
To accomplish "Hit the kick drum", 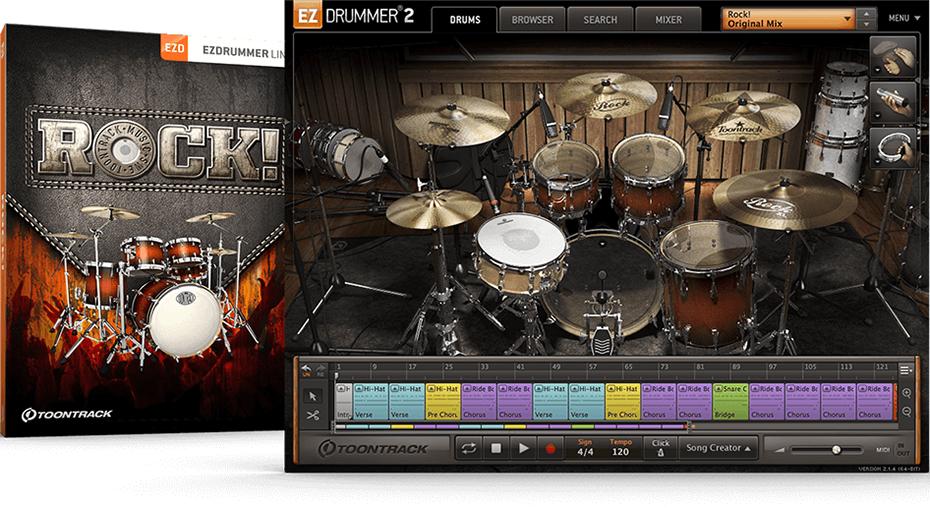I will coord(602,285).
